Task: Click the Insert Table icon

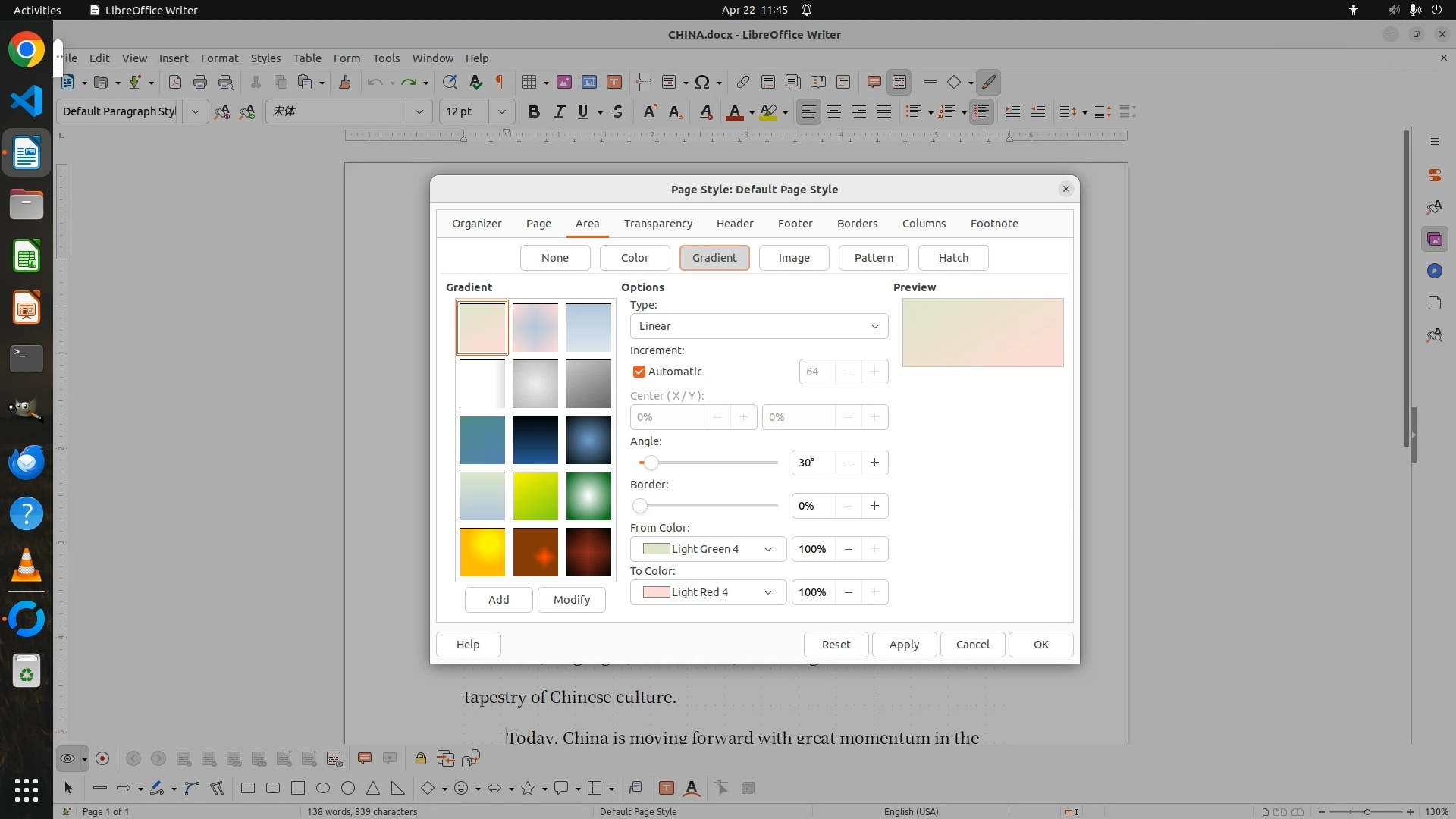Action: 530,83
